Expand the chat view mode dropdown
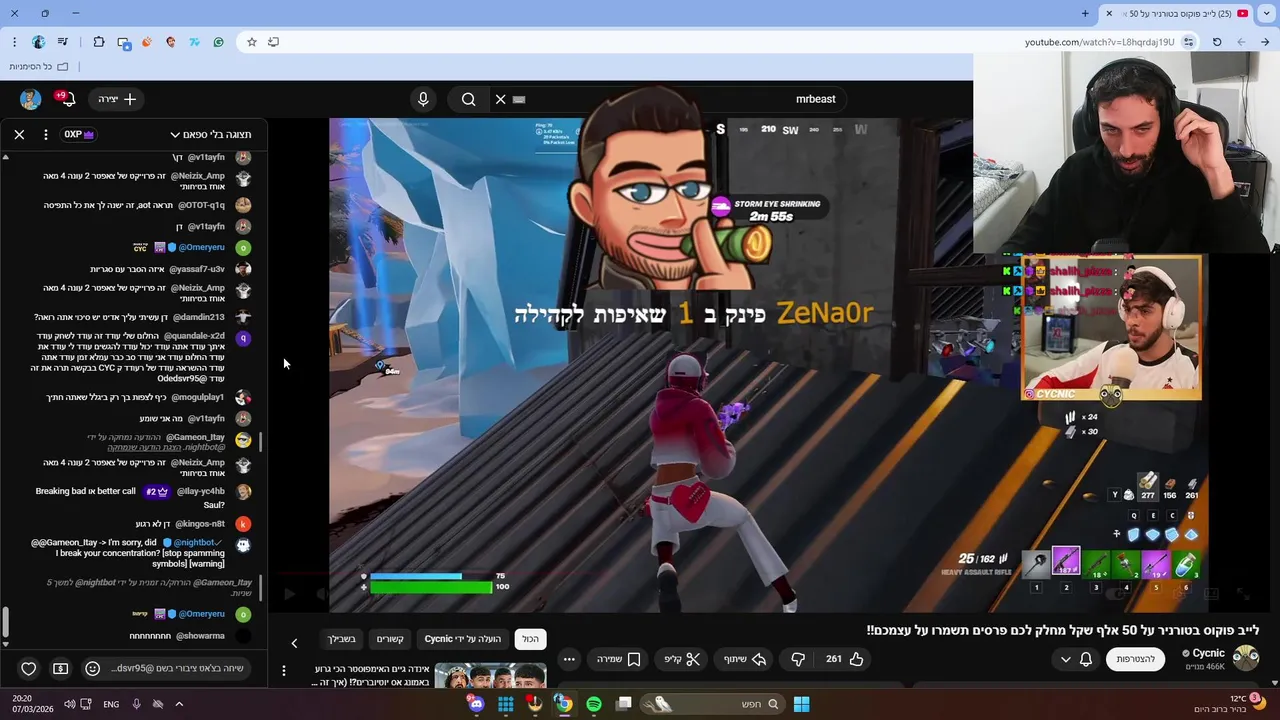This screenshot has height=720, width=1280. click(x=210, y=134)
